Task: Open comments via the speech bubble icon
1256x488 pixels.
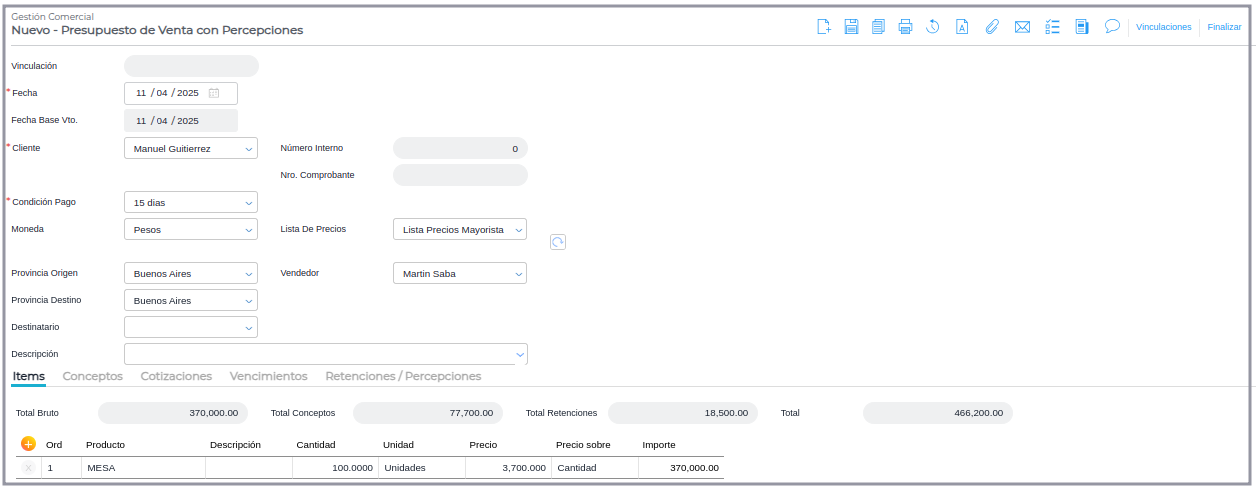Action: click(x=1111, y=27)
